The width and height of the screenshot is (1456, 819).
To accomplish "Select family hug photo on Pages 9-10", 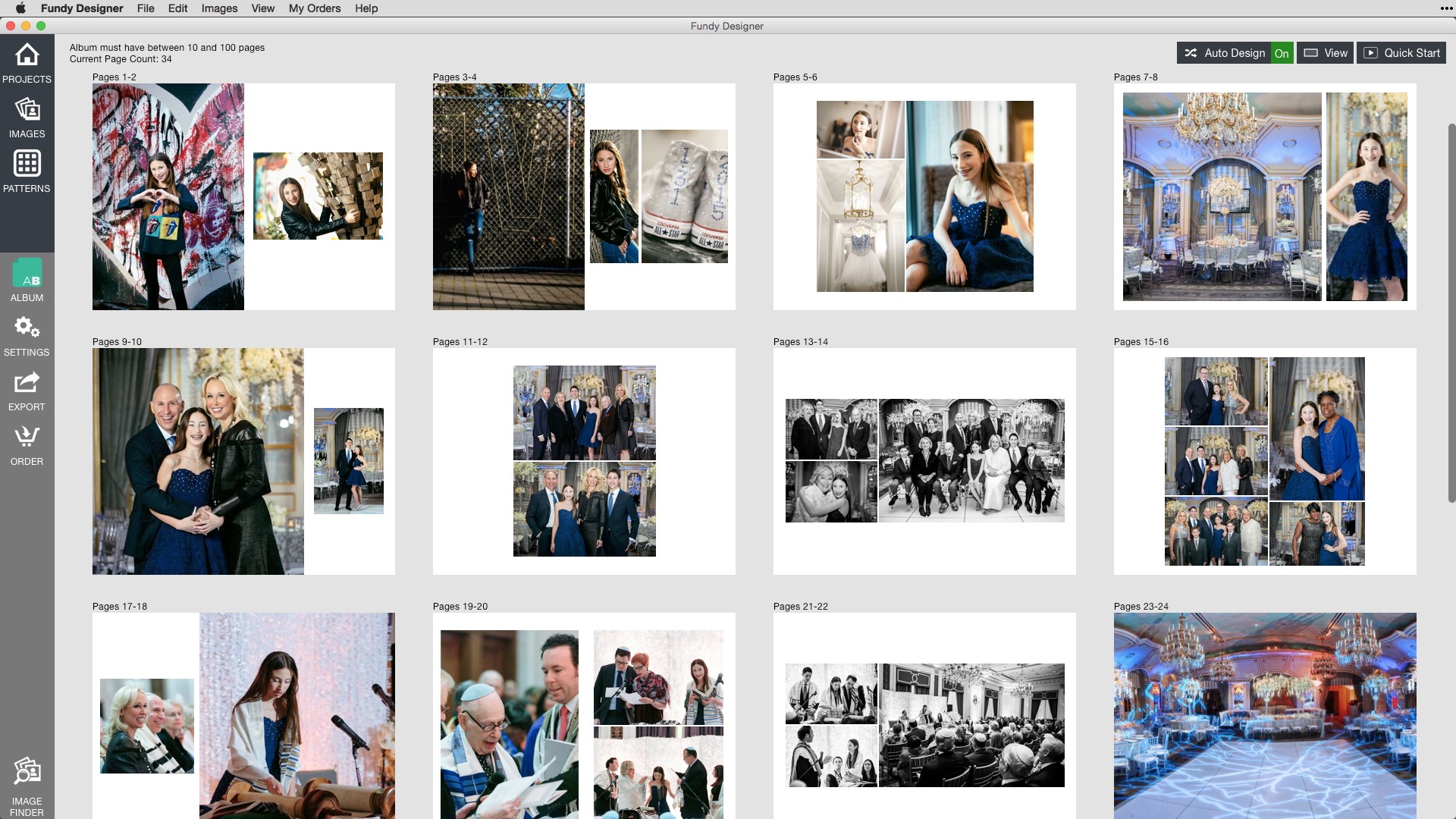I will (198, 461).
